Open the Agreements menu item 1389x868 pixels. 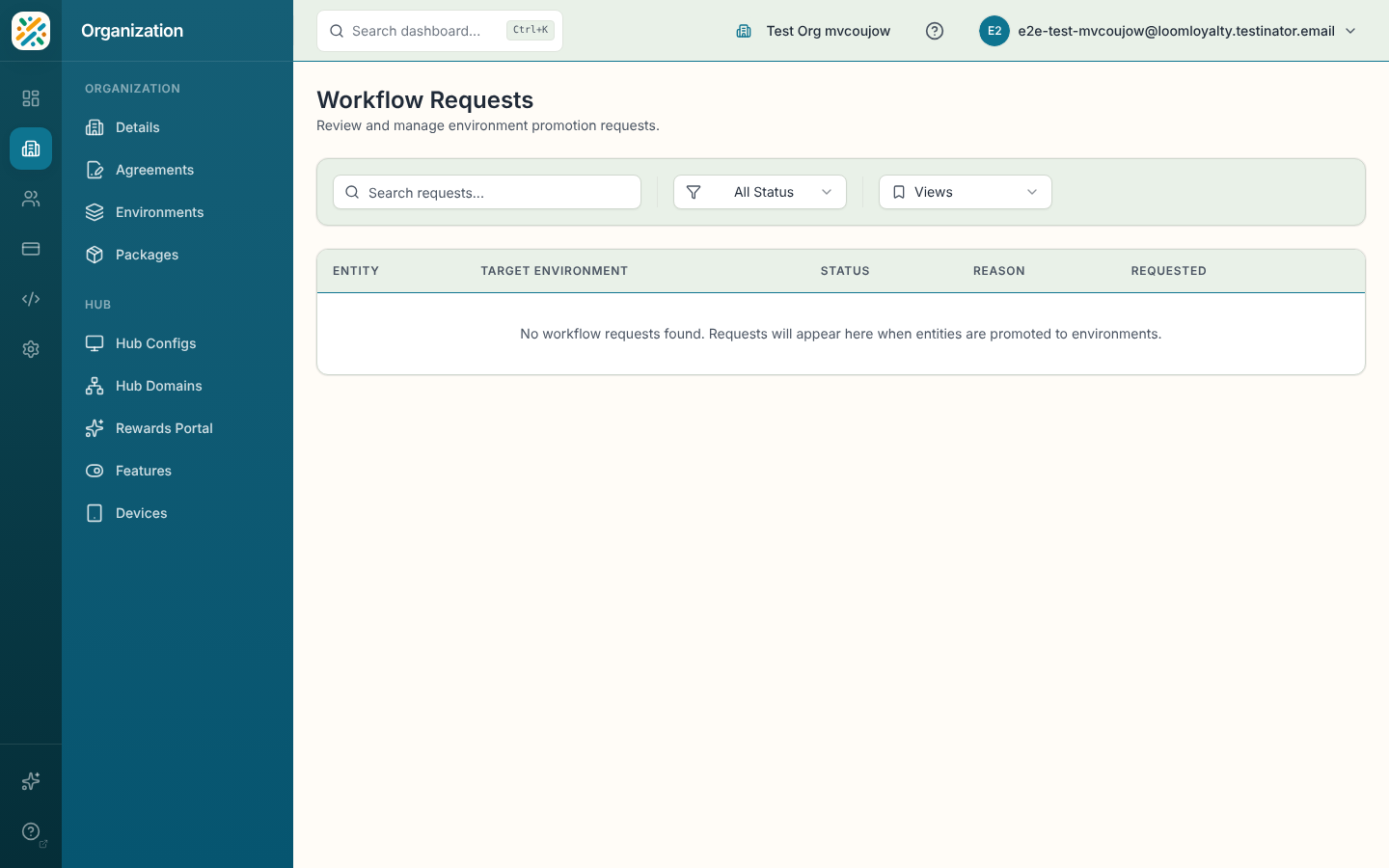click(177, 170)
